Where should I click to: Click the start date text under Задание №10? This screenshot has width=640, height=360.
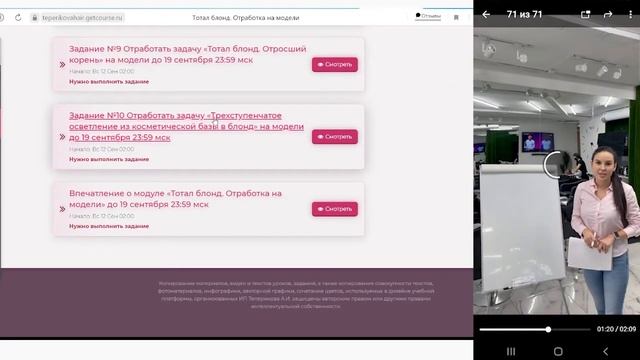(101, 149)
